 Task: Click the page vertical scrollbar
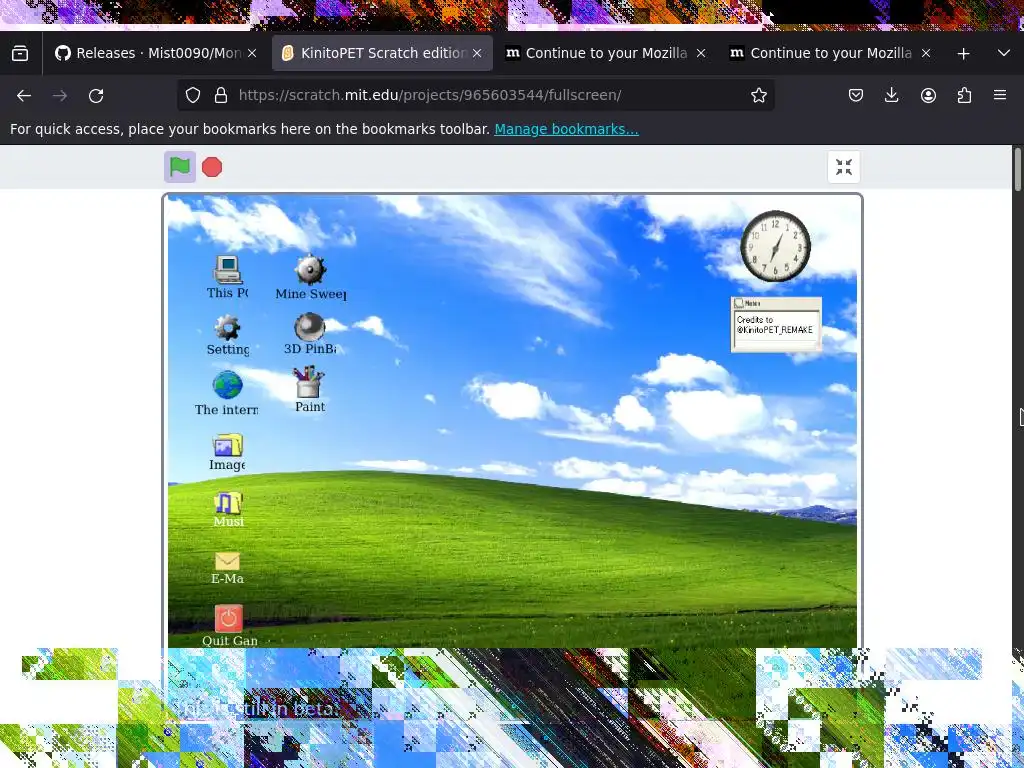point(1017,170)
